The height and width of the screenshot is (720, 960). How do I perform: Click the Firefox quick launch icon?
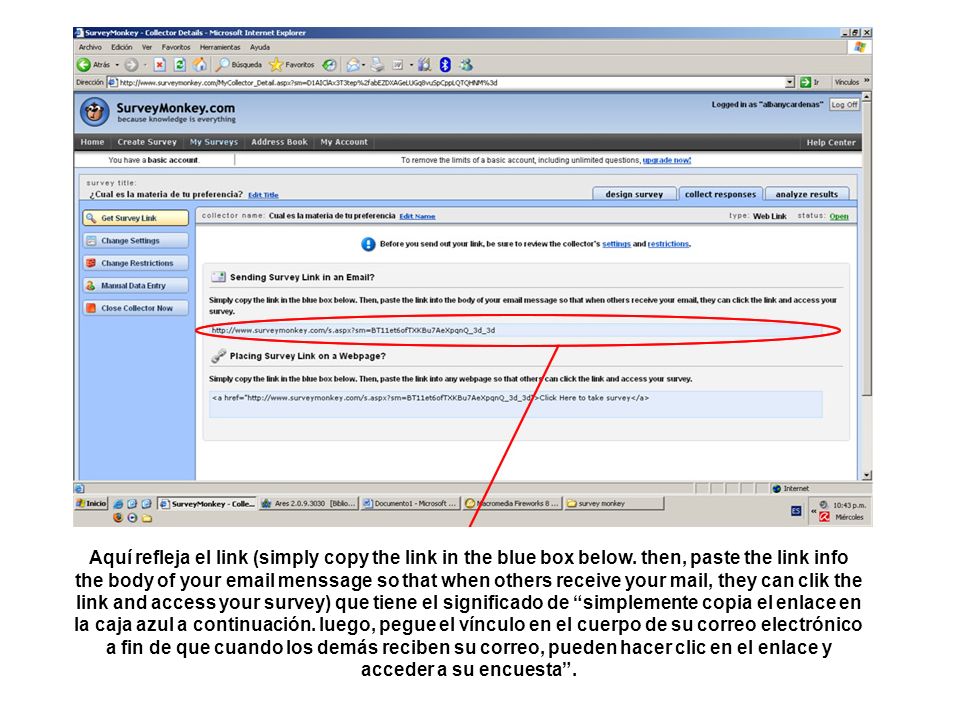118,517
